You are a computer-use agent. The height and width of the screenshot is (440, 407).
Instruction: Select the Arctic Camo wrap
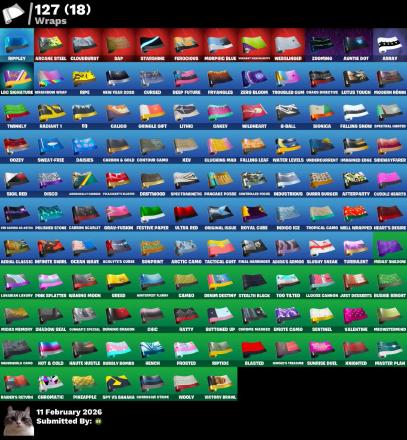click(x=187, y=249)
